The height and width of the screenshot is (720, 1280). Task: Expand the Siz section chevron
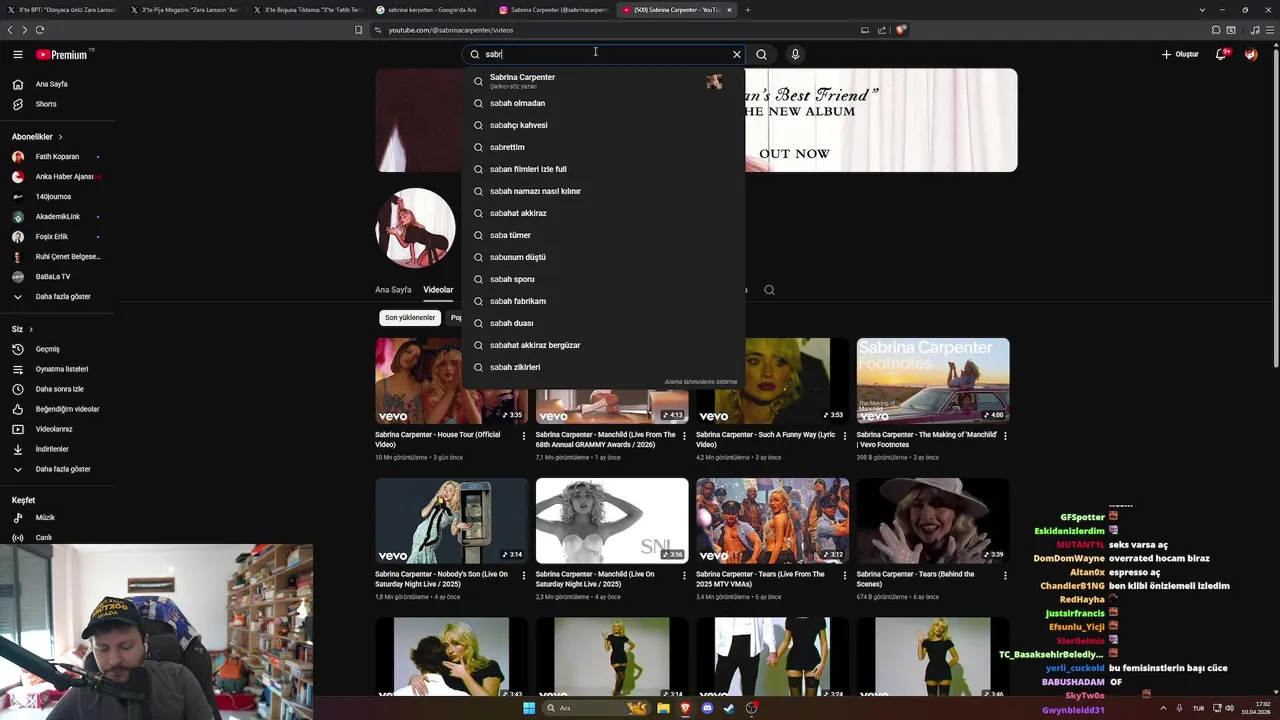coord(31,329)
